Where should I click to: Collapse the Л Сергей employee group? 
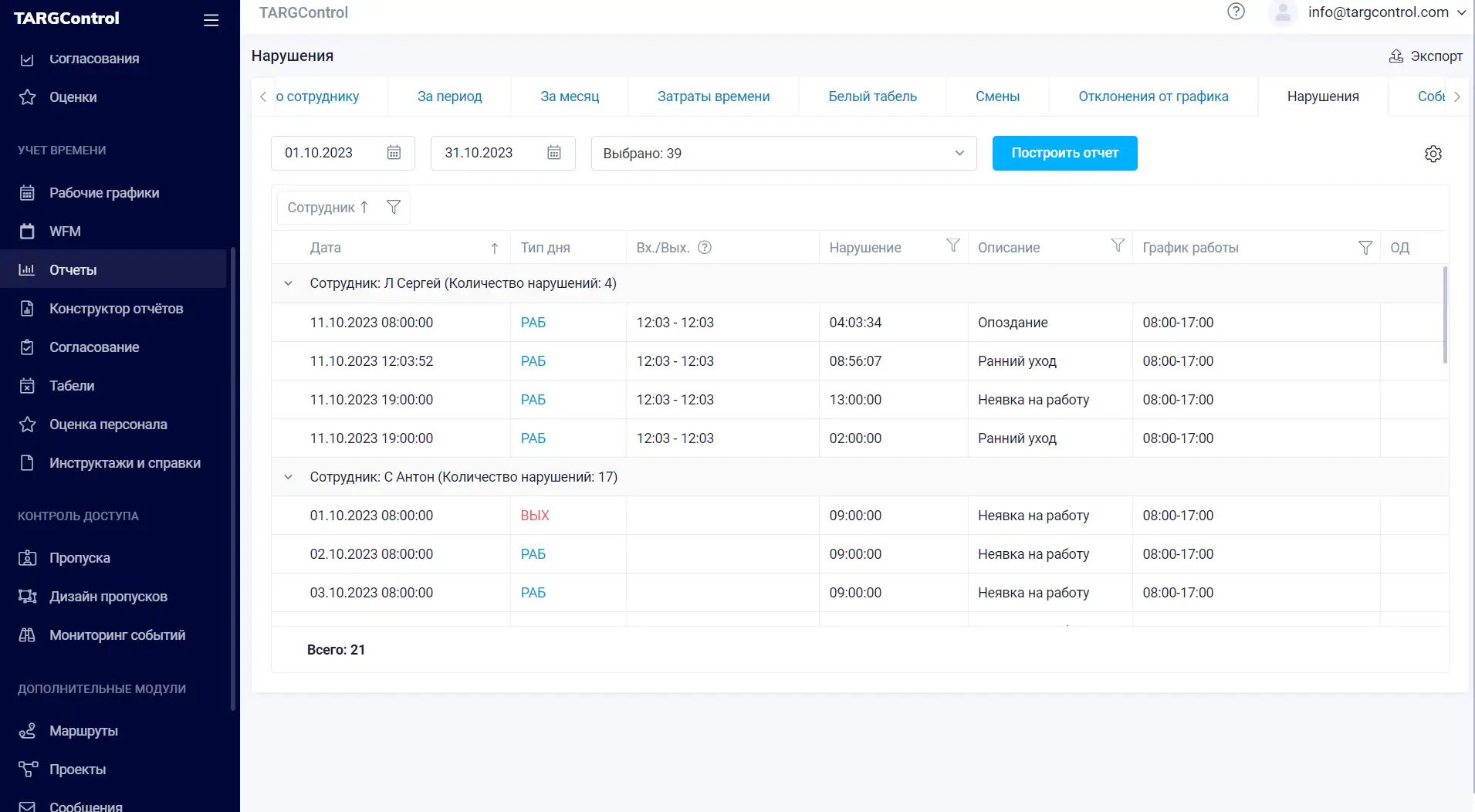point(288,283)
